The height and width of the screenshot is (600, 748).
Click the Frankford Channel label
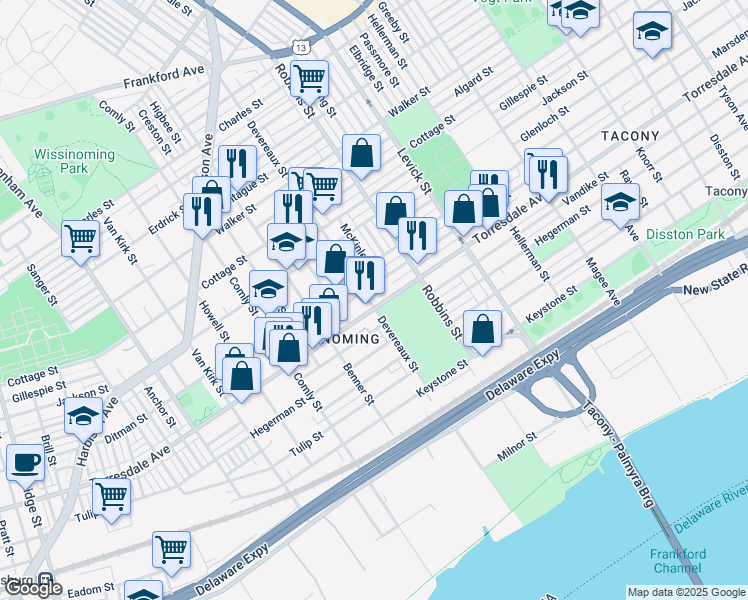pos(677,561)
